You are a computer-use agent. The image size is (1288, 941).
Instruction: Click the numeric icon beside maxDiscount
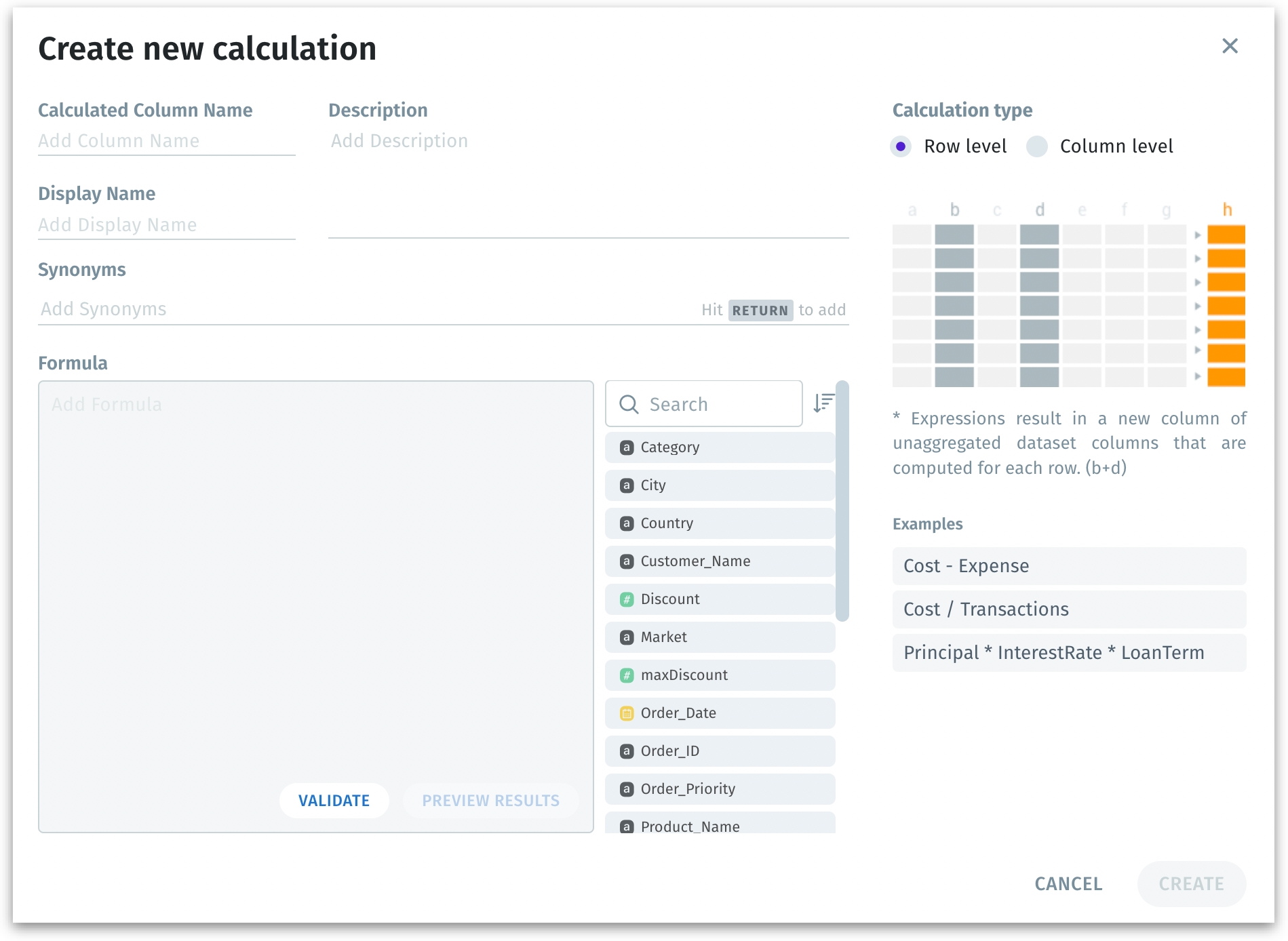(627, 675)
